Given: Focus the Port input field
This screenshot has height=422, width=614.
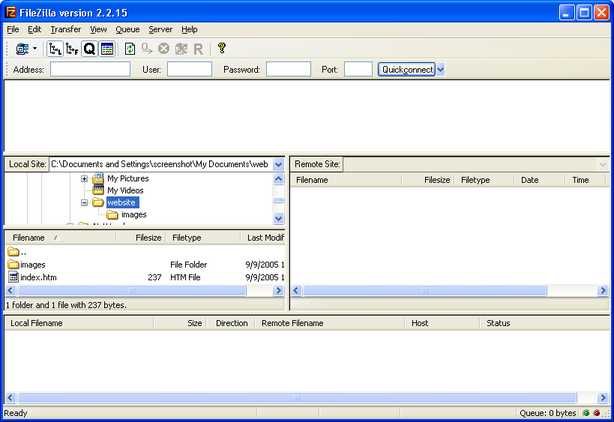Looking at the screenshot, I should [358, 69].
